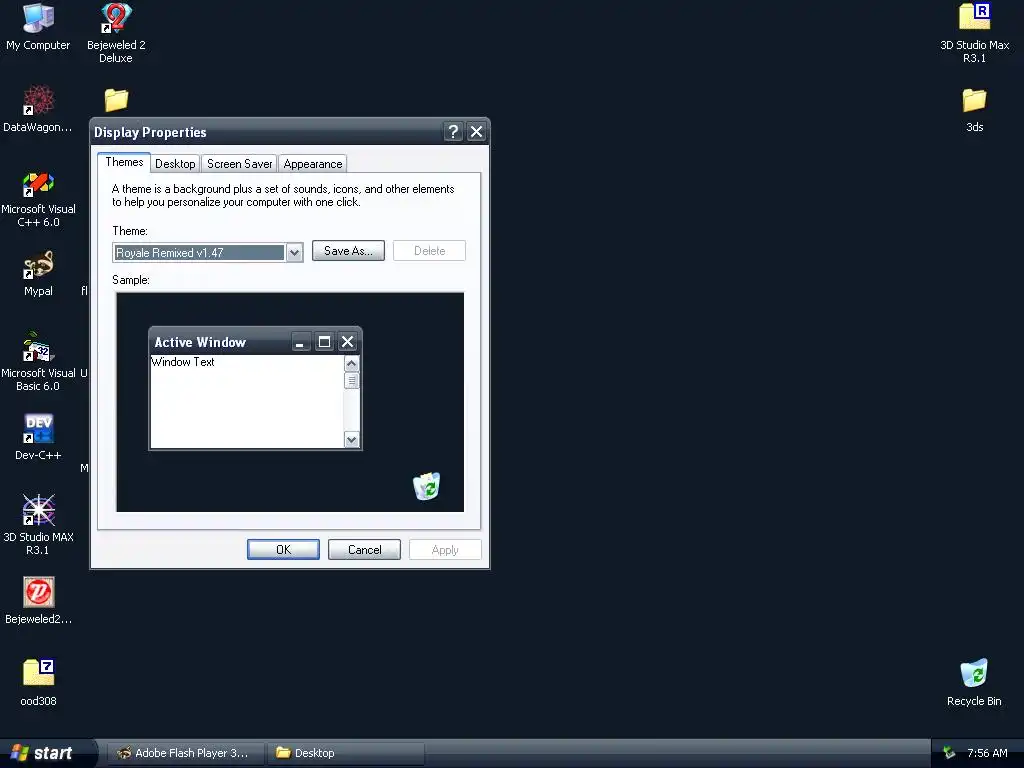Image resolution: width=1024 pixels, height=768 pixels.
Task: Switch to the Screen Saver tab
Action: pos(240,164)
